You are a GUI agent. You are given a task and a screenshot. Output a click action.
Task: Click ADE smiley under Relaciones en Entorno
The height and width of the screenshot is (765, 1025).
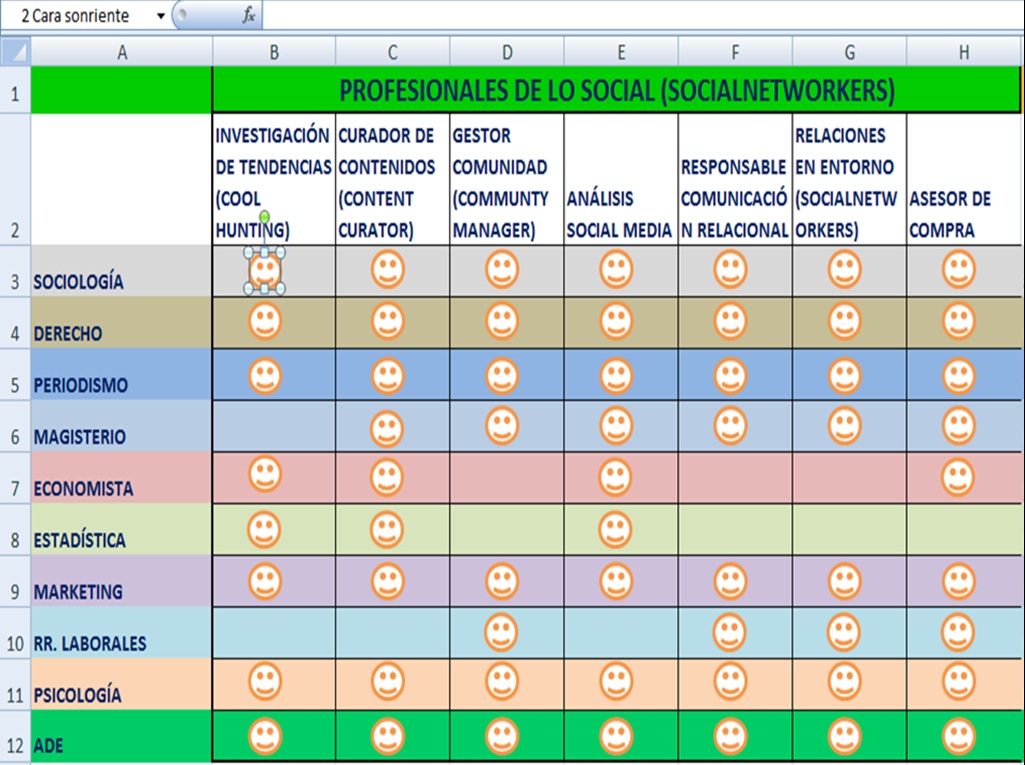click(845, 736)
